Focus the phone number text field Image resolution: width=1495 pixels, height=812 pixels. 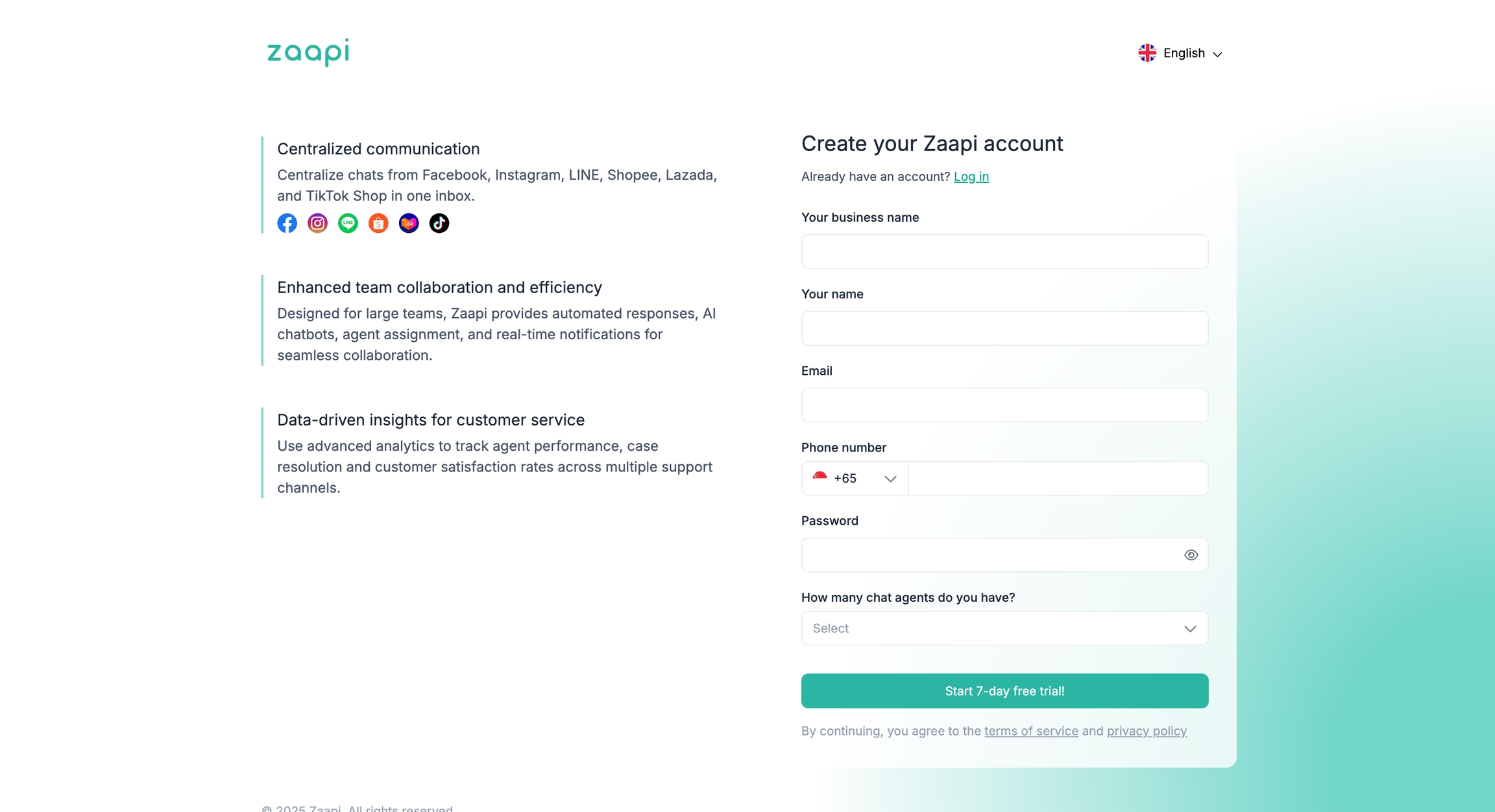point(1058,479)
